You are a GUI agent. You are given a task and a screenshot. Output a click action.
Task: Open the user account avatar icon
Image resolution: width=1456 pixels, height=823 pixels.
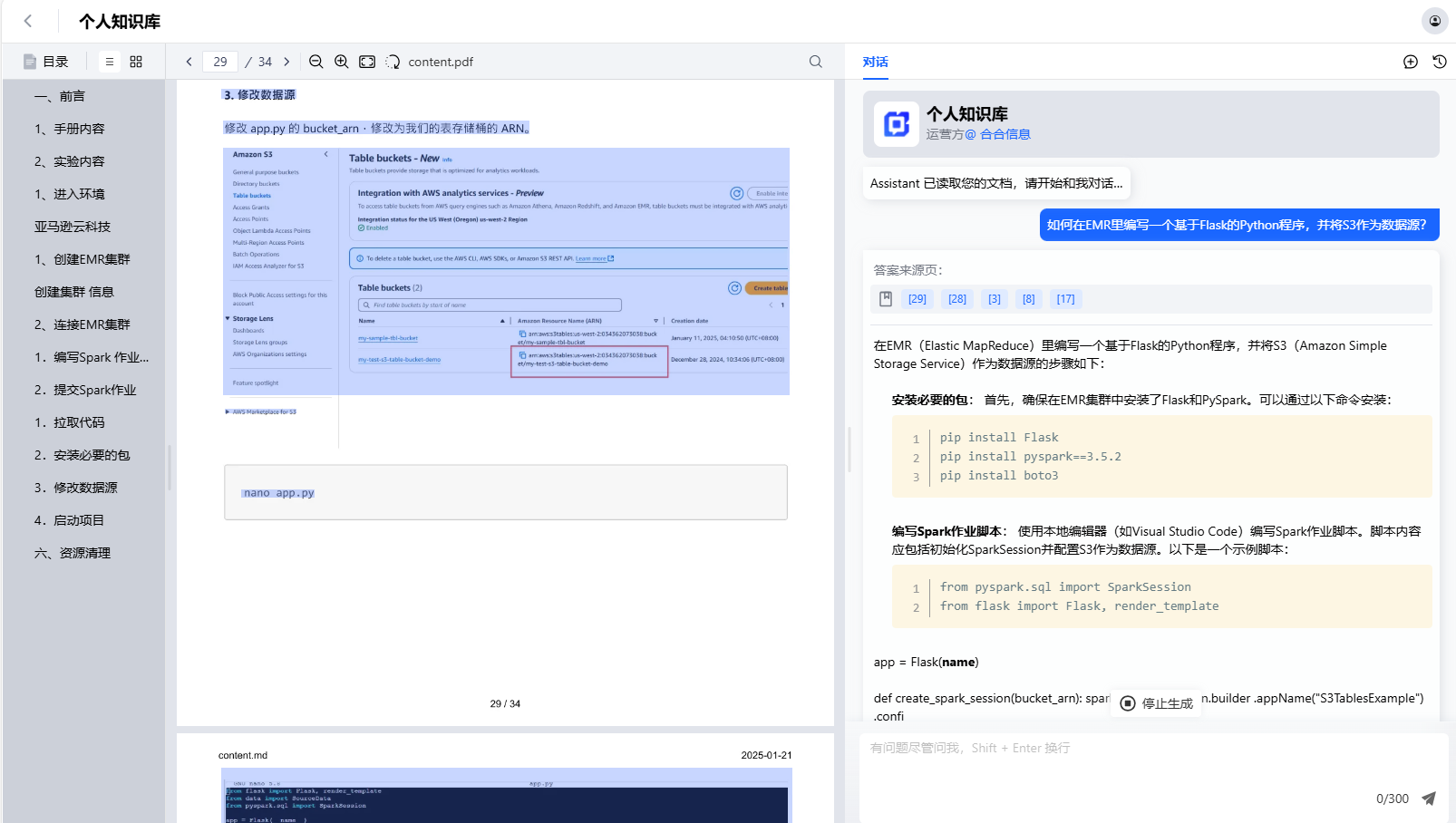1434,21
